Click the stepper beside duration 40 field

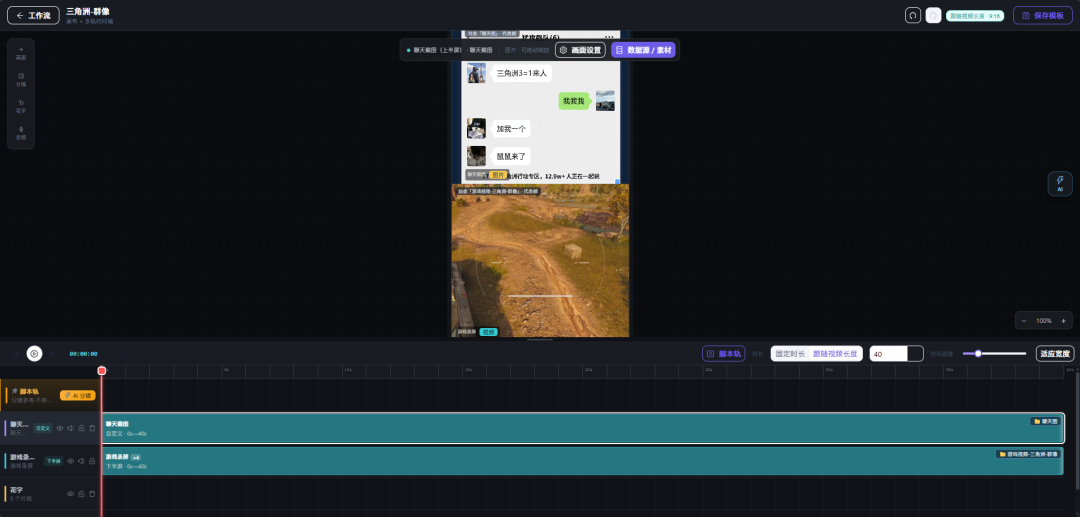pyautogui.click(x=915, y=354)
